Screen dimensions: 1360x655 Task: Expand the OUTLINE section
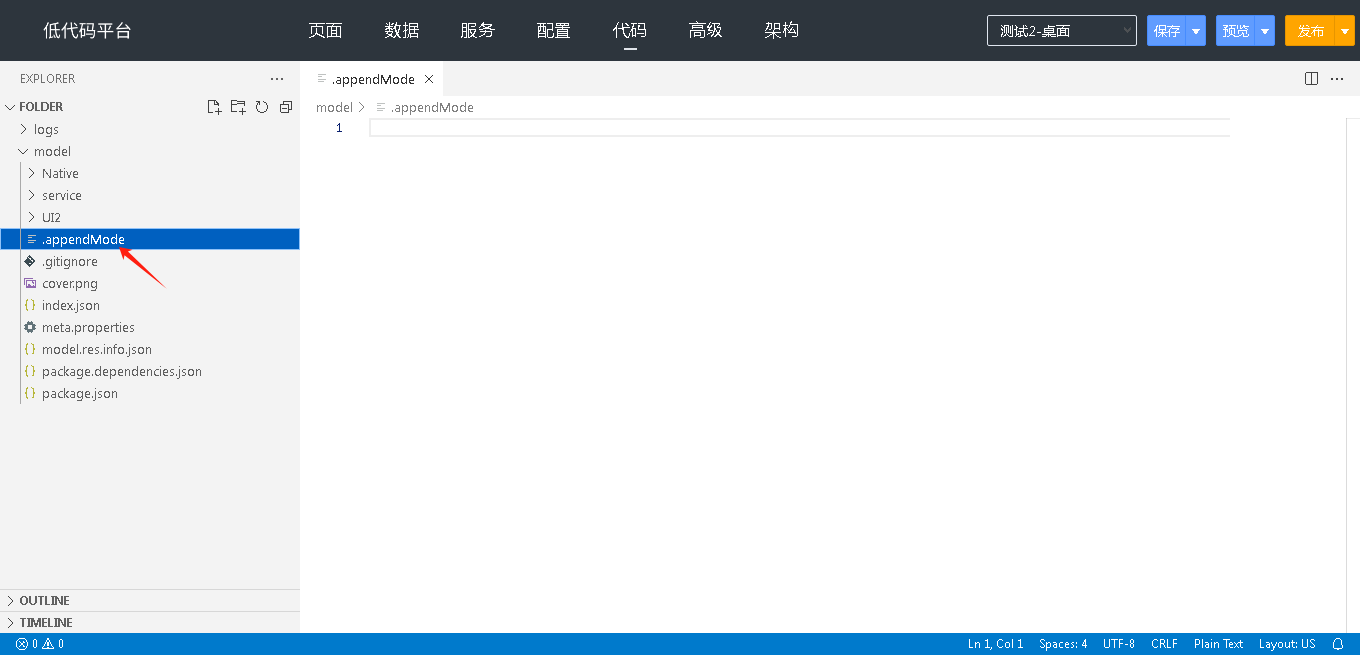point(44,601)
